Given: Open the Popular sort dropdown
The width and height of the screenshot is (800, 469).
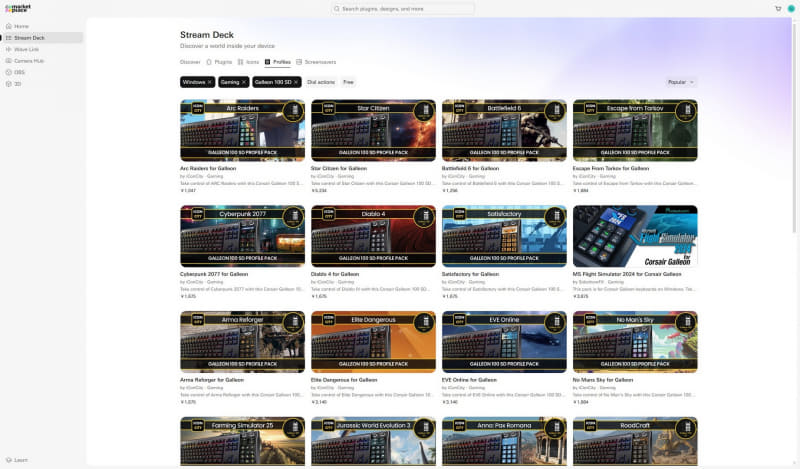Looking at the screenshot, I should pos(681,82).
